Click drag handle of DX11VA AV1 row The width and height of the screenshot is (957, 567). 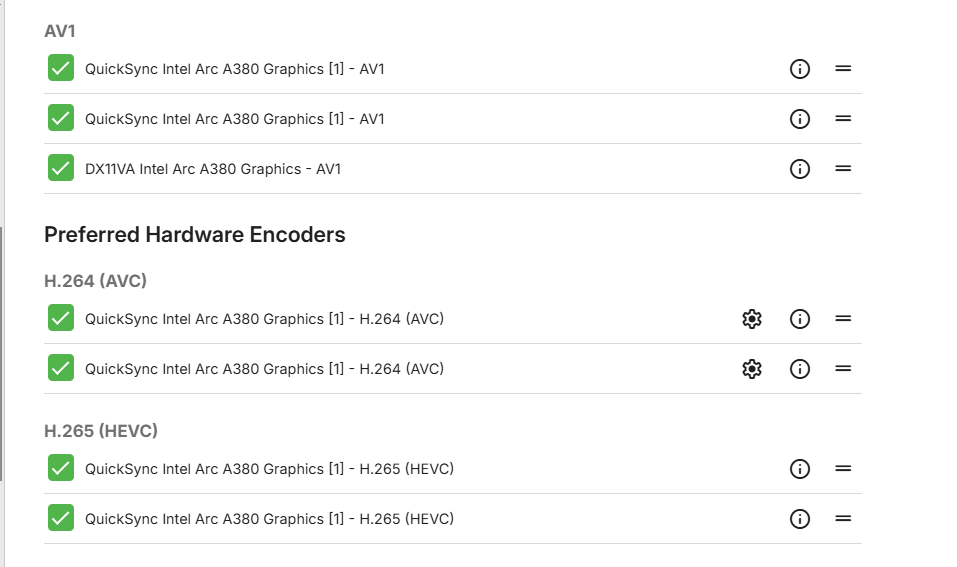tap(843, 169)
